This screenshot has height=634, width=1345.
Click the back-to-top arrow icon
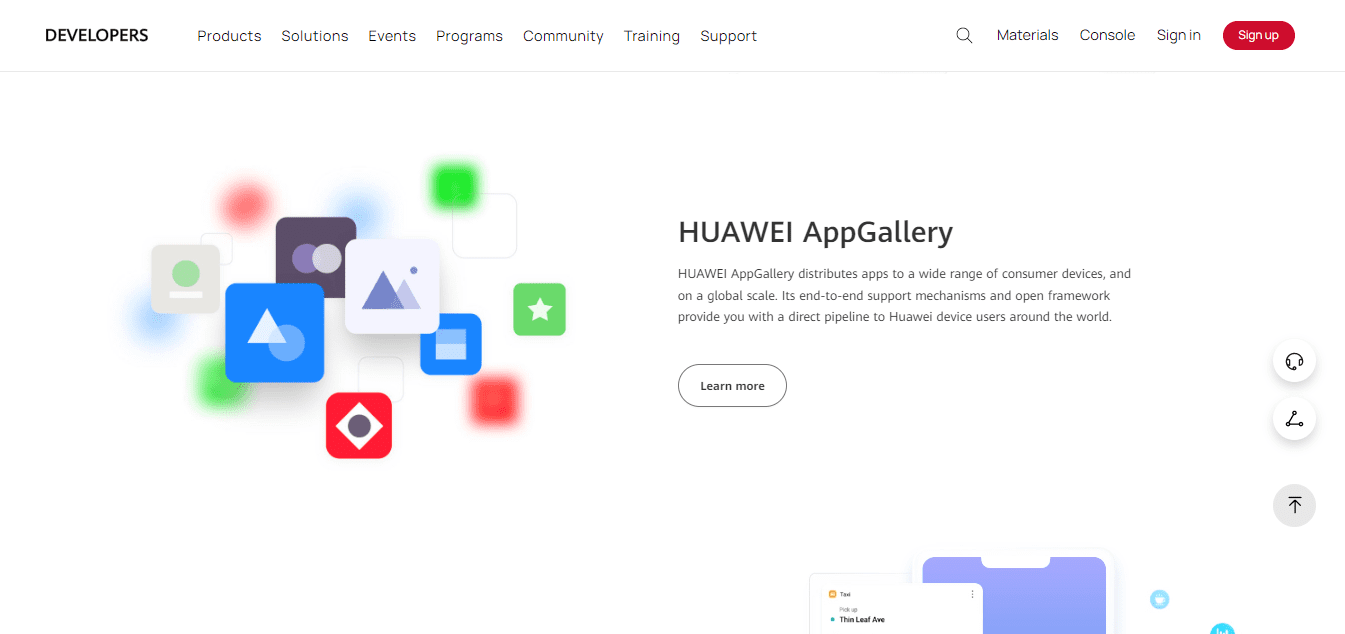pos(1294,505)
